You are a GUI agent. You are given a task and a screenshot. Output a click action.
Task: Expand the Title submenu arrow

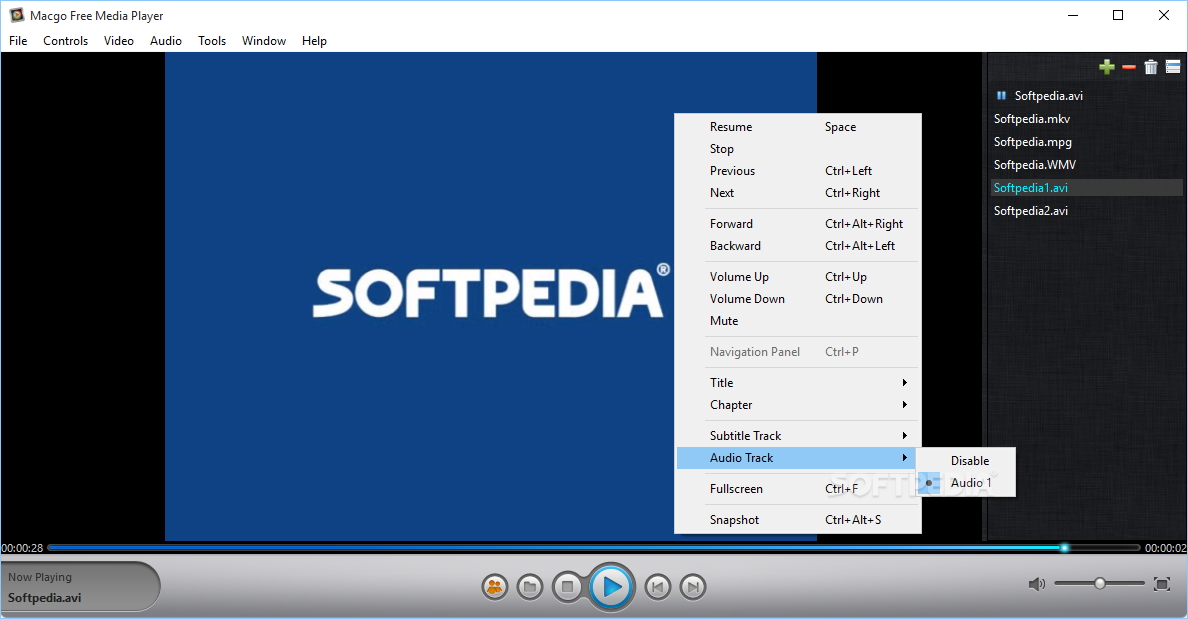(905, 383)
